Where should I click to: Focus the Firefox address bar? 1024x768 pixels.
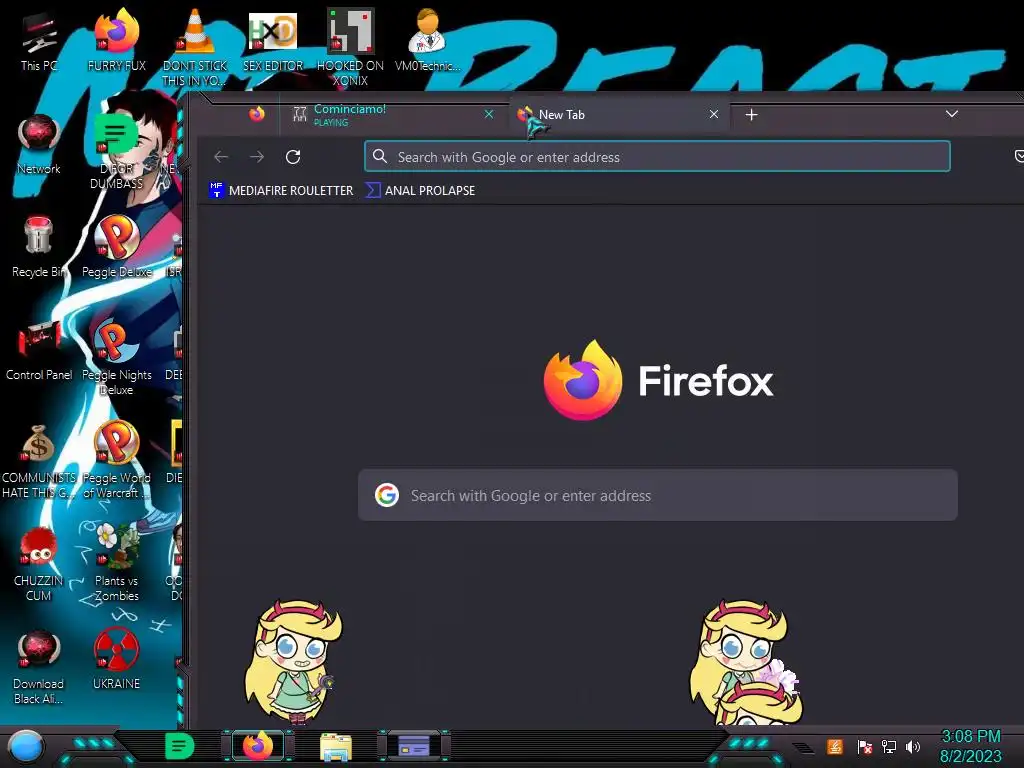[x=657, y=157]
